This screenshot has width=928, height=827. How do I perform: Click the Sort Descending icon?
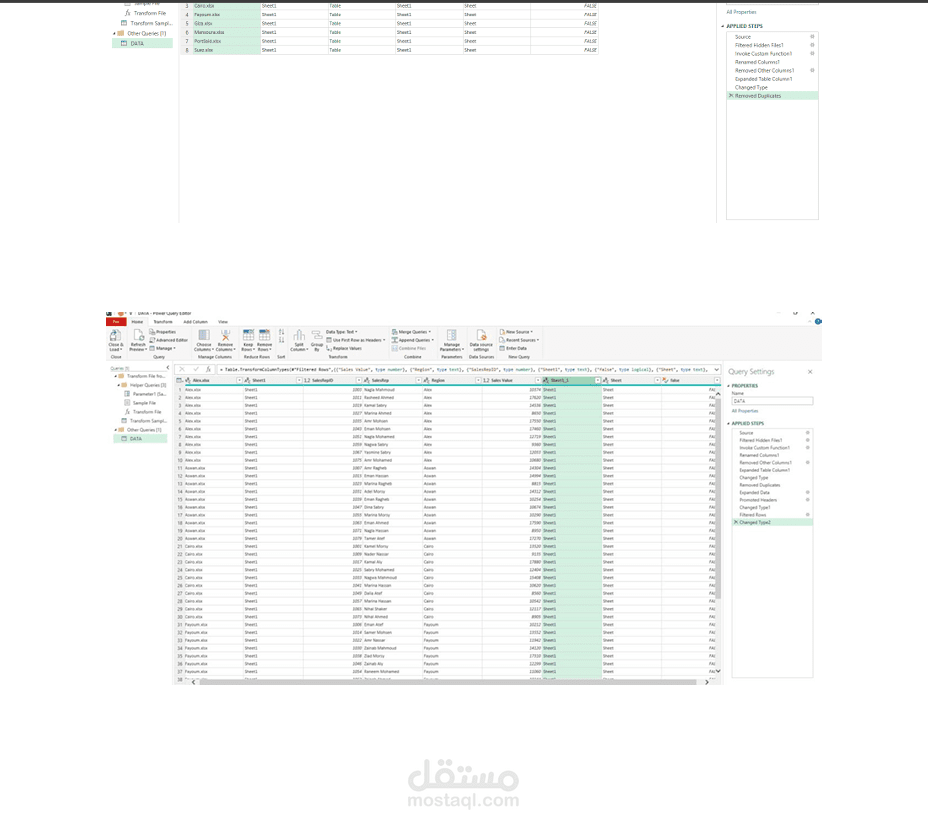coord(282,340)
